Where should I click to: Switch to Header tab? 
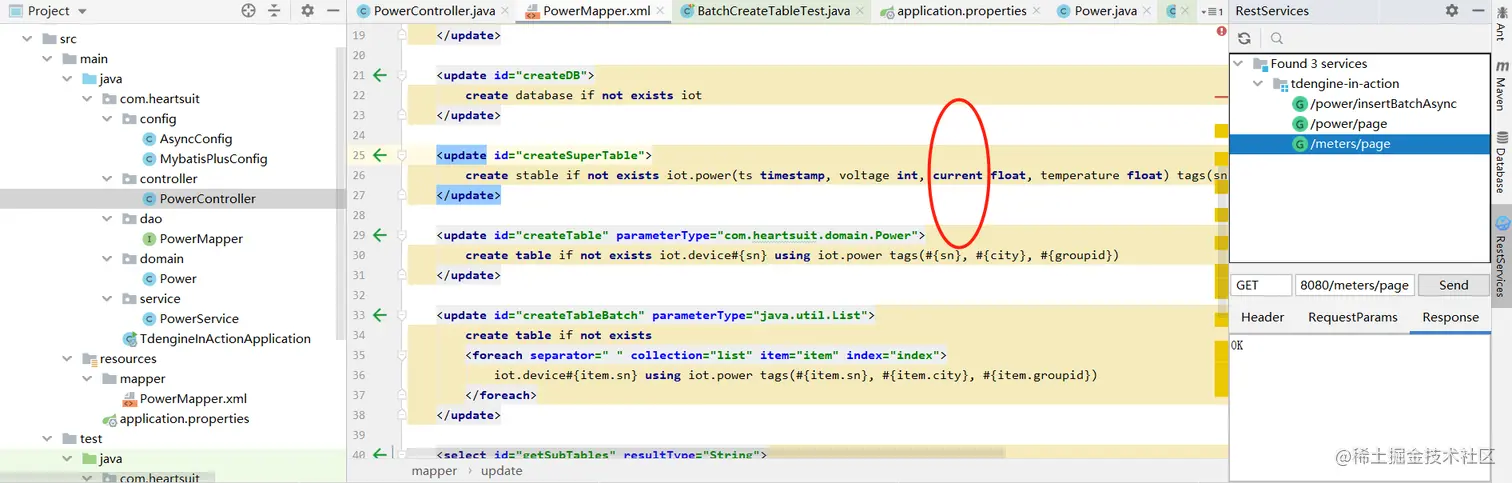pos(1262,317)
